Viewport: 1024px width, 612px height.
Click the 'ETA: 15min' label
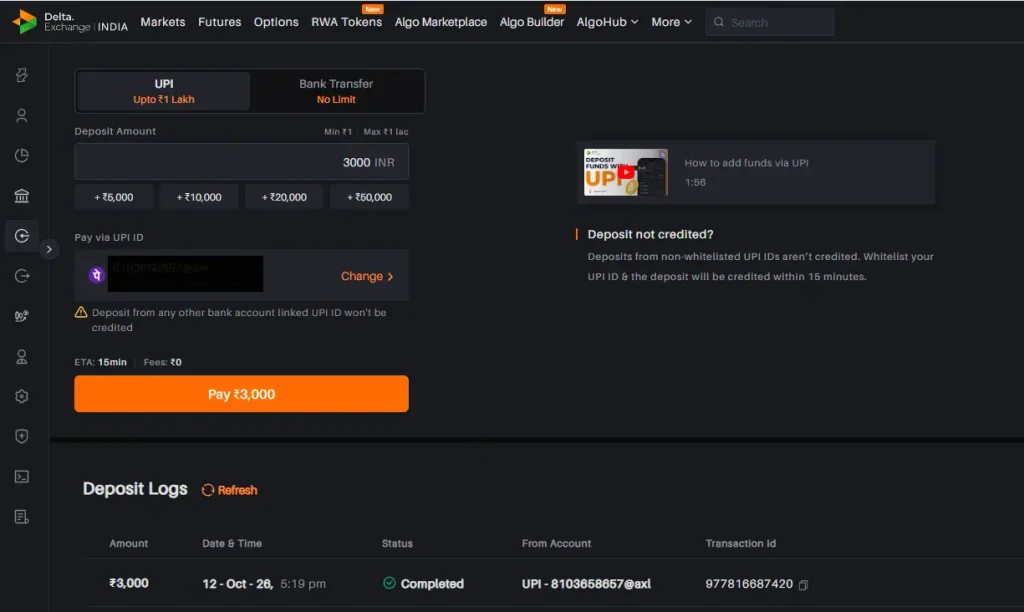coord(101,362)
